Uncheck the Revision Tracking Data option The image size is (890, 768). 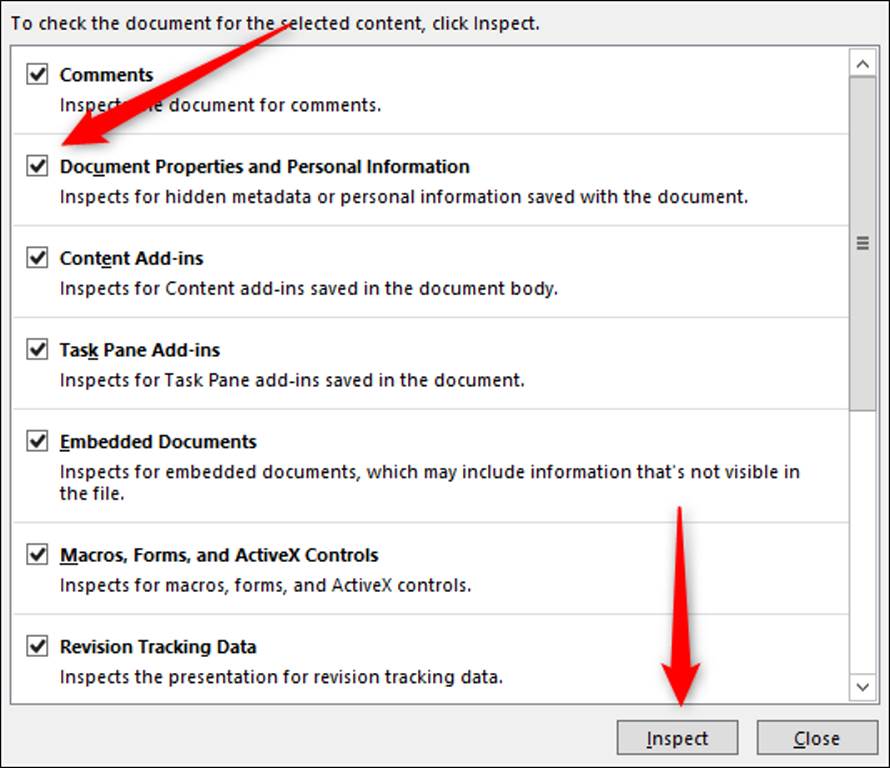click(x=37, y=646)
